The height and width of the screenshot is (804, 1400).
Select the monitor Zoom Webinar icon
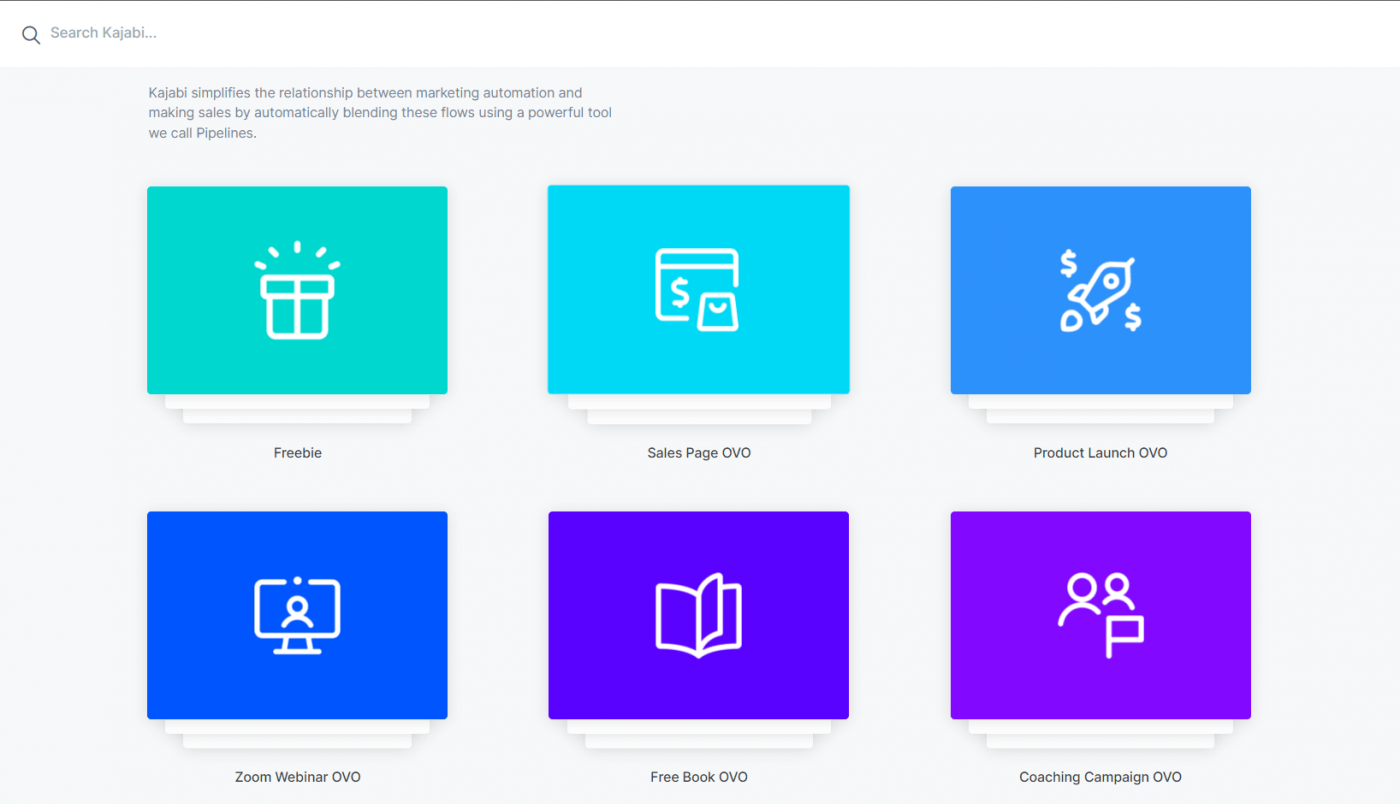point(297,615)
